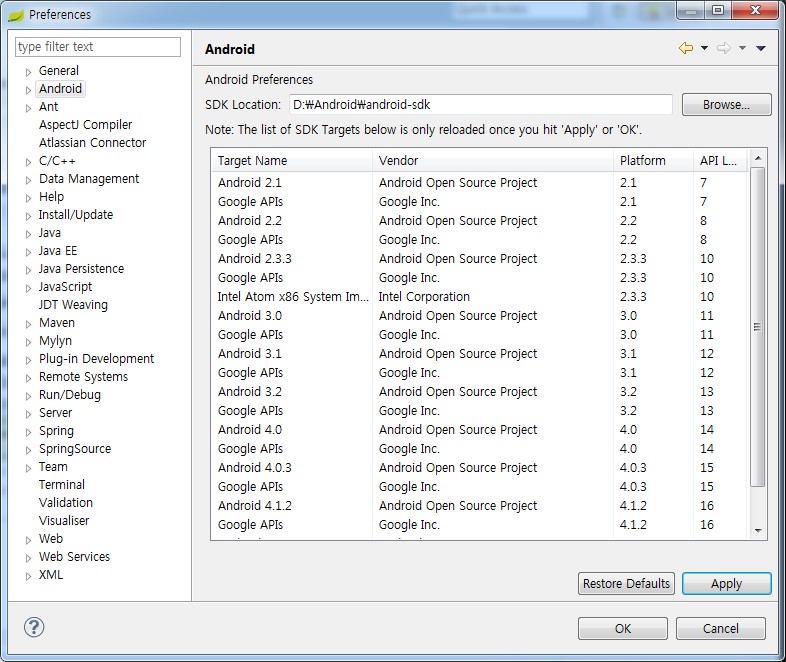Select the Android 3.1 target row
The height and width of the screenshot is (662, 786).
click(480, 354)
